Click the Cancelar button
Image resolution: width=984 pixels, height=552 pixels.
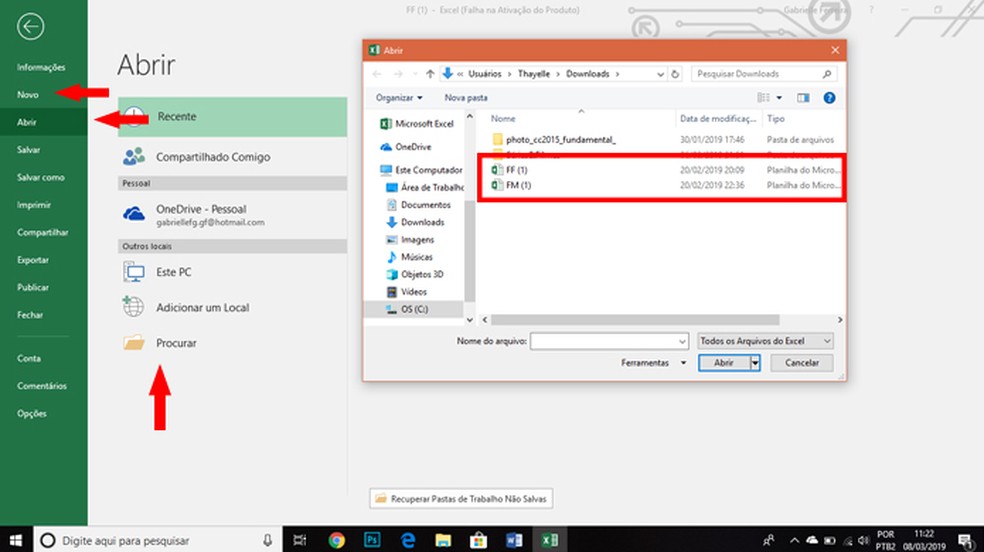[802, 363]
